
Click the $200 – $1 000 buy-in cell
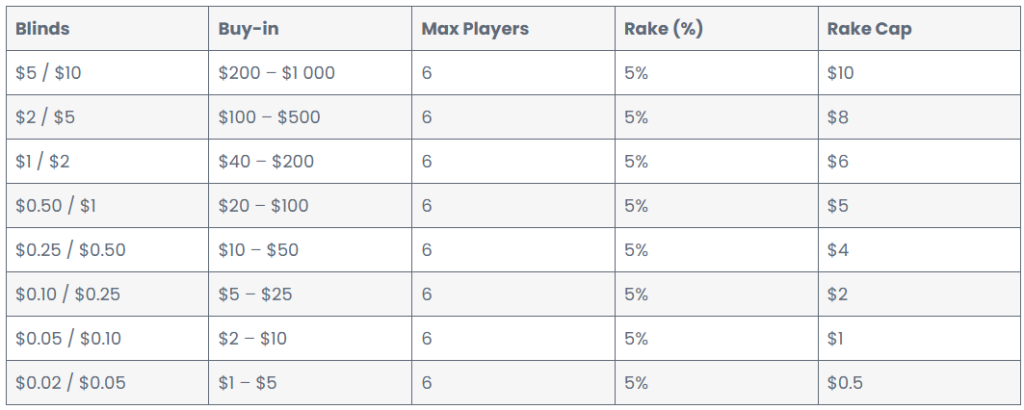[310, 72]
